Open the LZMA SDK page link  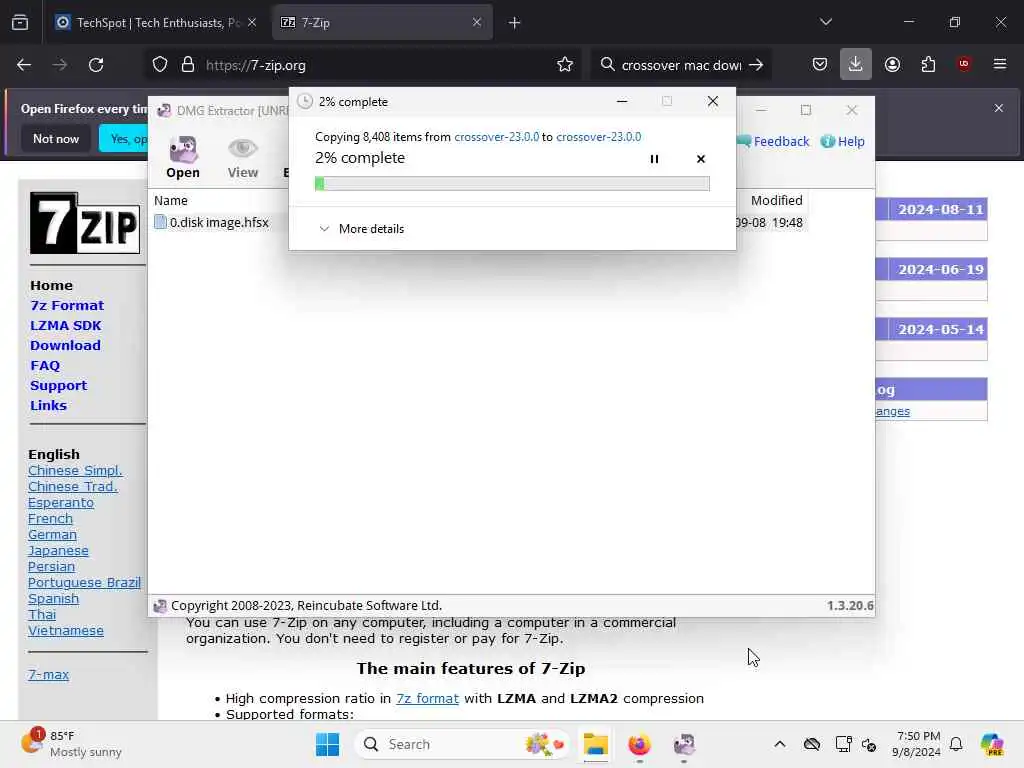[65, 325]
